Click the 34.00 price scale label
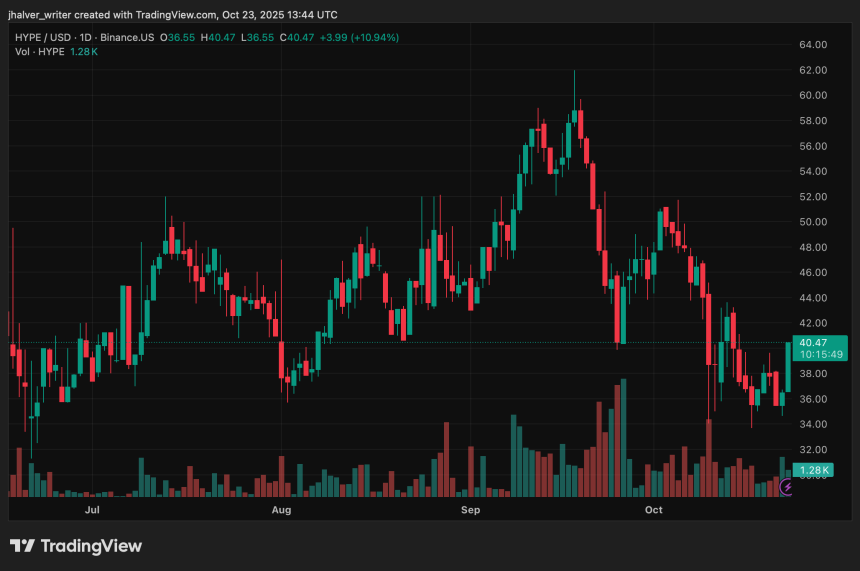The height and width of the screenshot is (571, 860). (813, 424)
